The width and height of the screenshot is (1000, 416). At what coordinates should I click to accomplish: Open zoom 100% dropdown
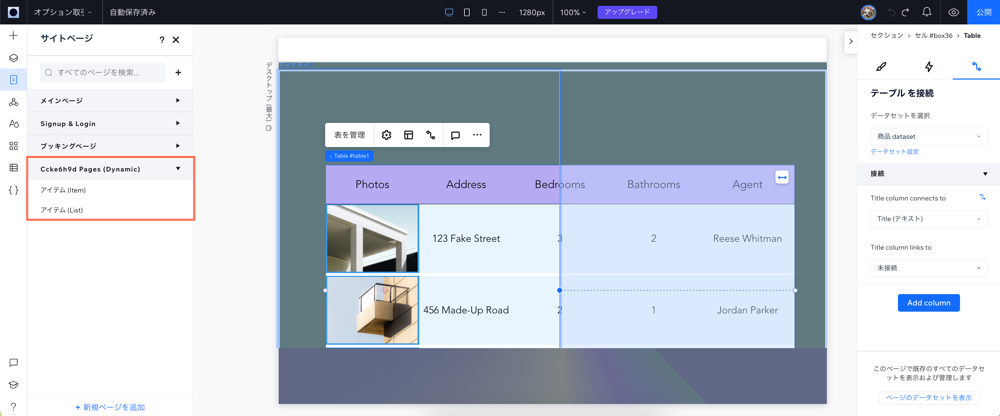pyautogui.click(x=573, y=12)
